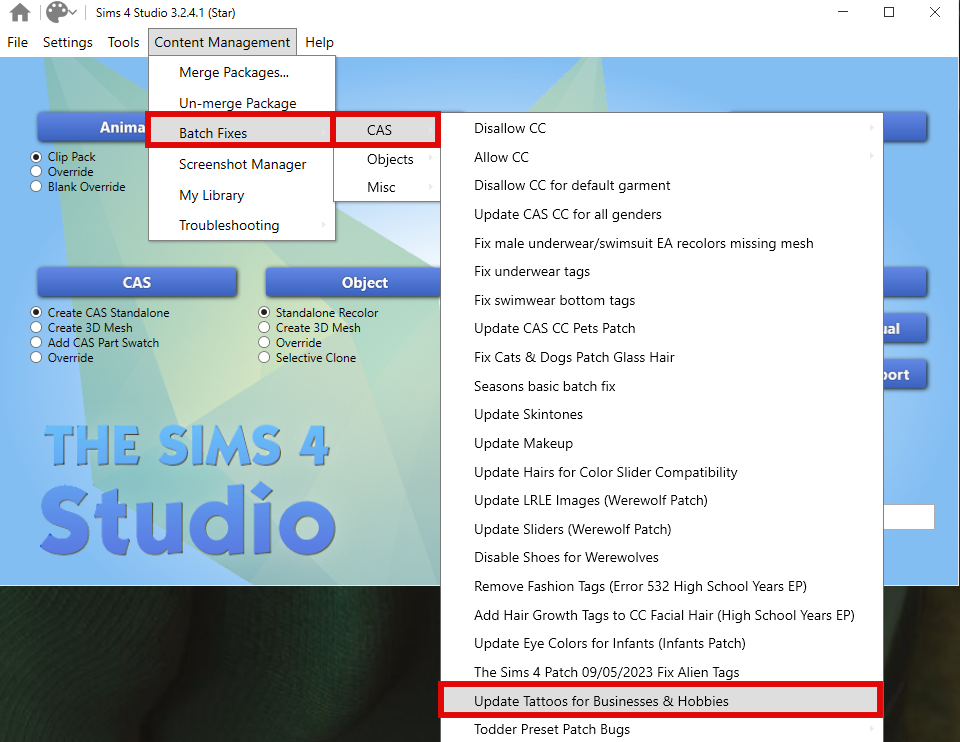This screenshot has width=960, height=742.
Task: Select Add Hair Growth Tags to CC Facial Hair
Action: point(662,615)
